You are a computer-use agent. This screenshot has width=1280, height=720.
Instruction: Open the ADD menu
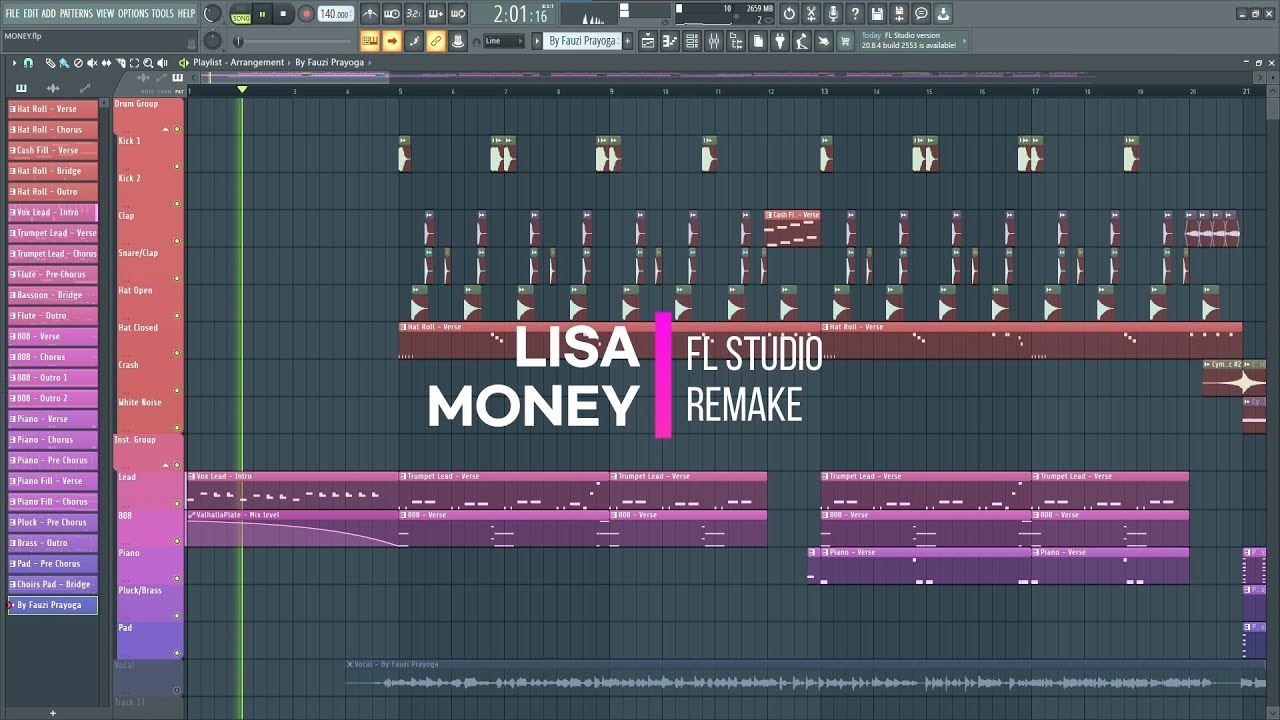[x=48, y=13]
